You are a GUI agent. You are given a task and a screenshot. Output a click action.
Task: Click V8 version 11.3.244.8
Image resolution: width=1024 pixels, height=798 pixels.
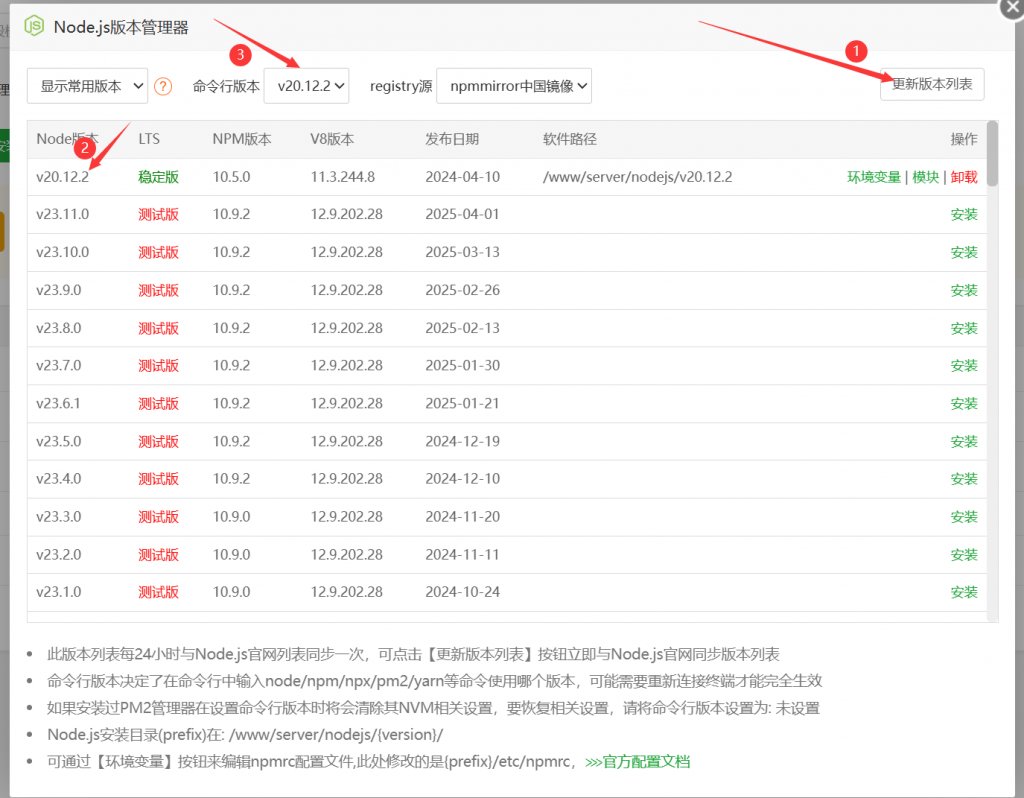point(343,177)
